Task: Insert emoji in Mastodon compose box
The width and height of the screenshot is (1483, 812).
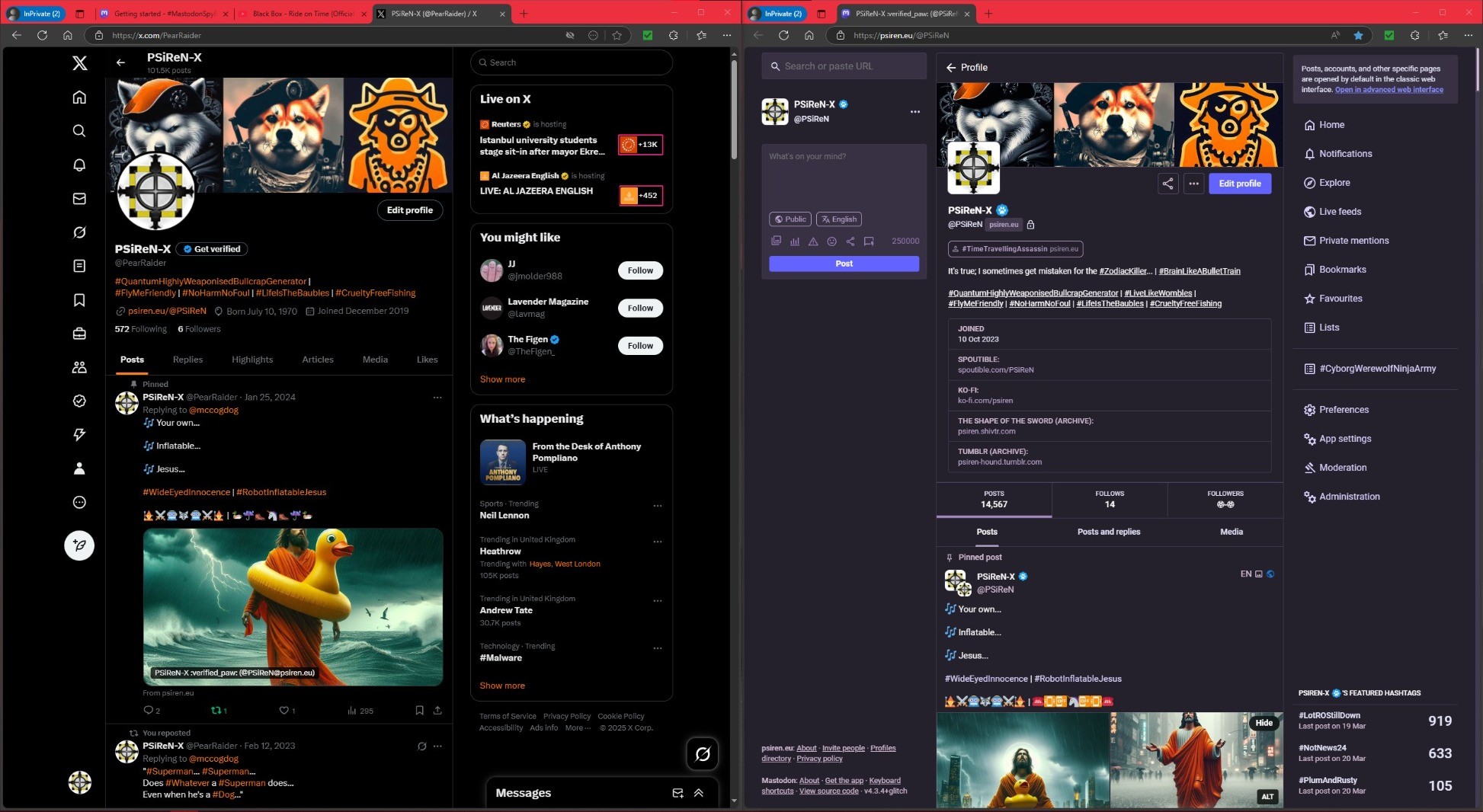Action: click(831, 241)
